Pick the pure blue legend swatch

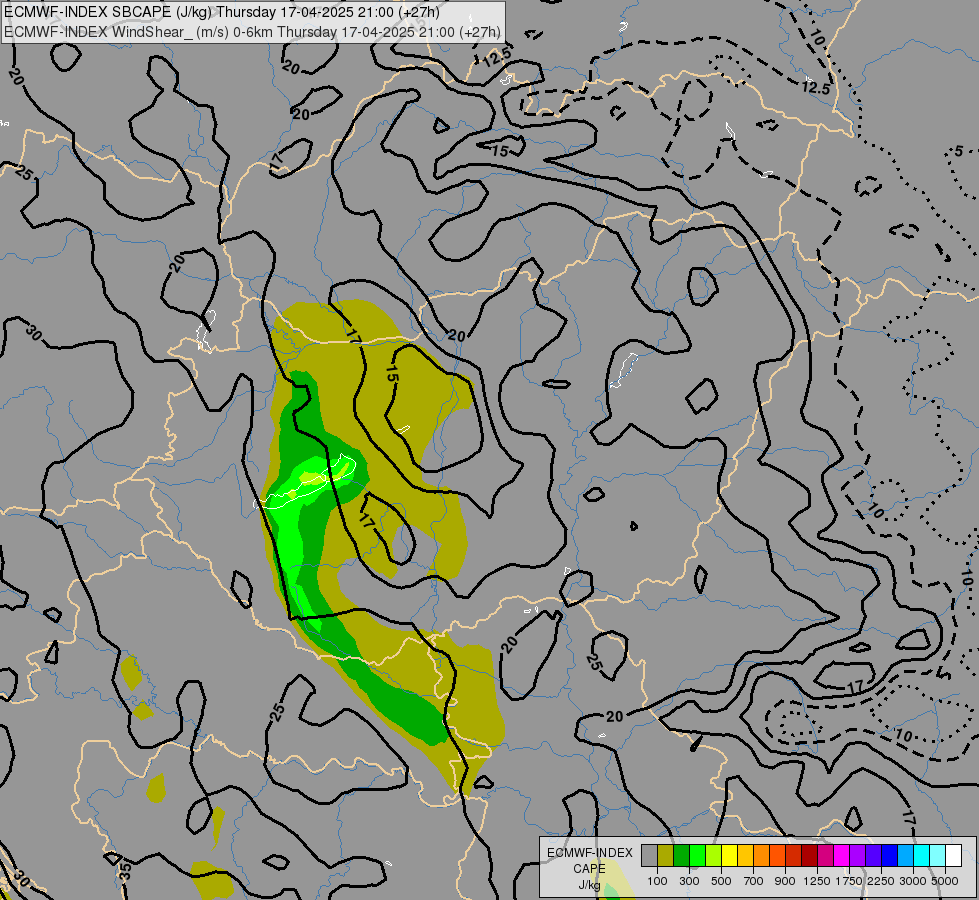[890, 856]
